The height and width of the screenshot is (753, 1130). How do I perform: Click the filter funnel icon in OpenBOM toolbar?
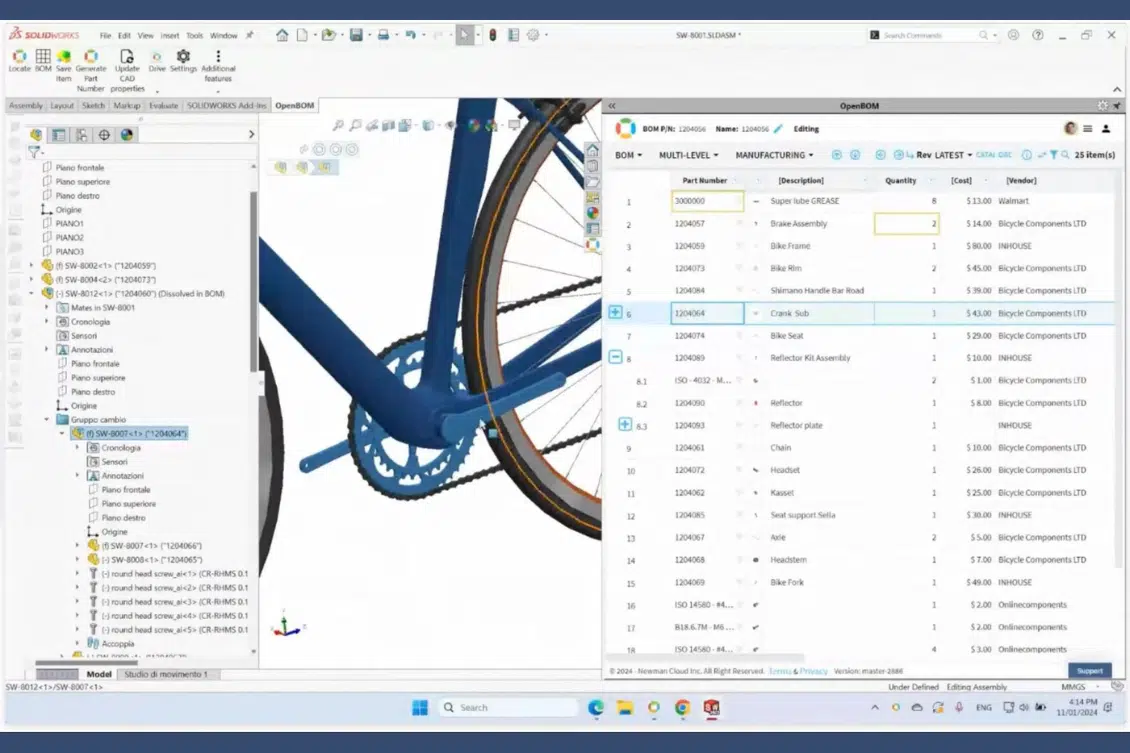click(1054, 155)
